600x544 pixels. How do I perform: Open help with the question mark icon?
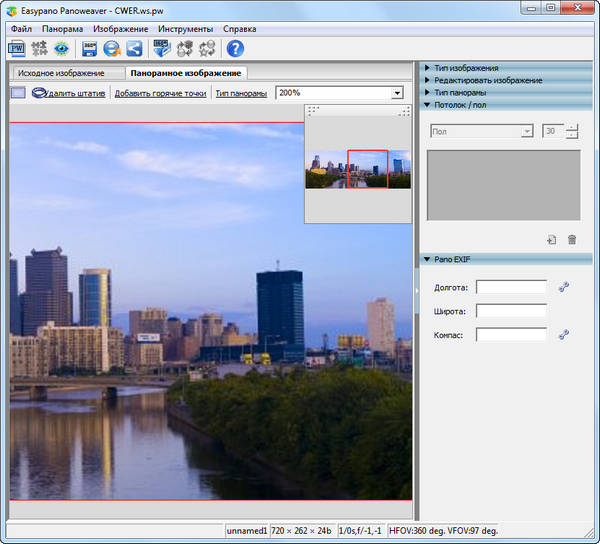[235, 49]
